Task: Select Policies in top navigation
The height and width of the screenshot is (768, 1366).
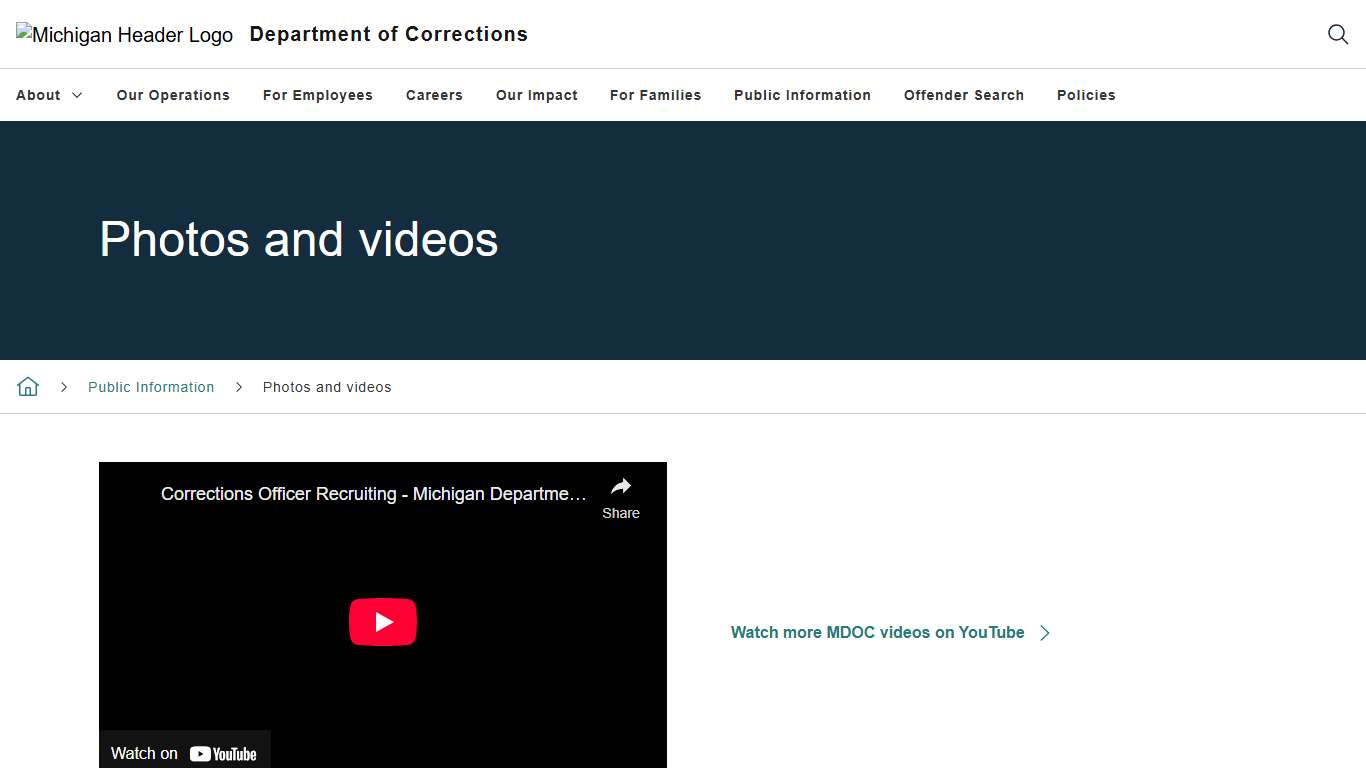Action: tap(1085, 95)
